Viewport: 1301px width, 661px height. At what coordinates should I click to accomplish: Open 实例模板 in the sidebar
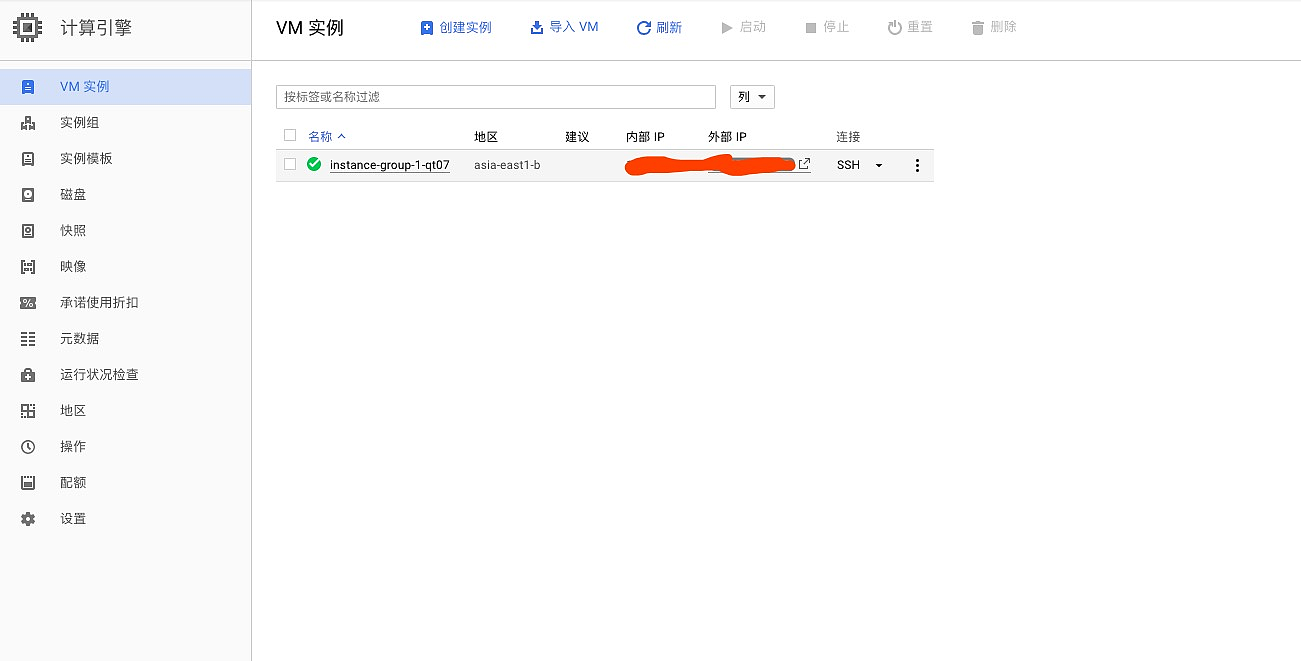[x=86, y=159]
